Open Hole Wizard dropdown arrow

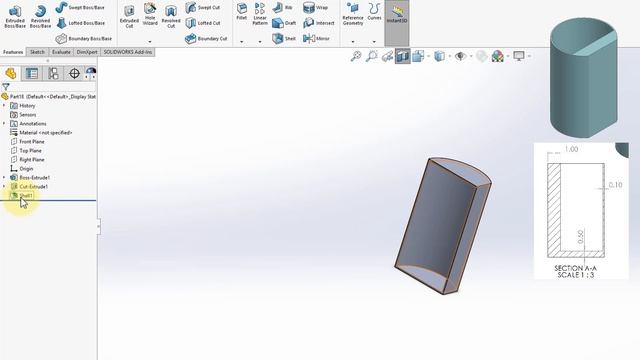[x=150, y=42]
